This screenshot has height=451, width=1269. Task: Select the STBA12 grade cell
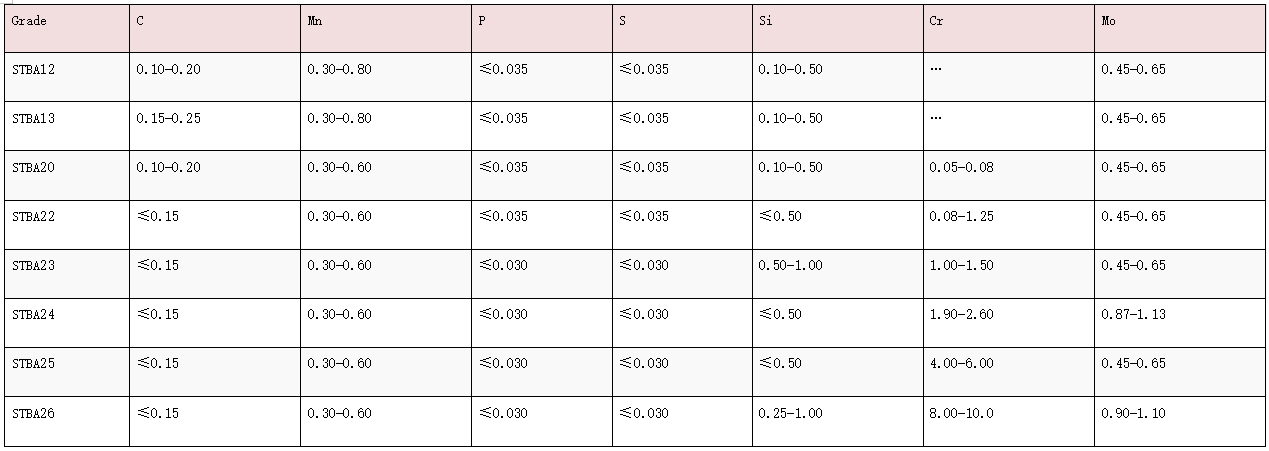[33, 70]
